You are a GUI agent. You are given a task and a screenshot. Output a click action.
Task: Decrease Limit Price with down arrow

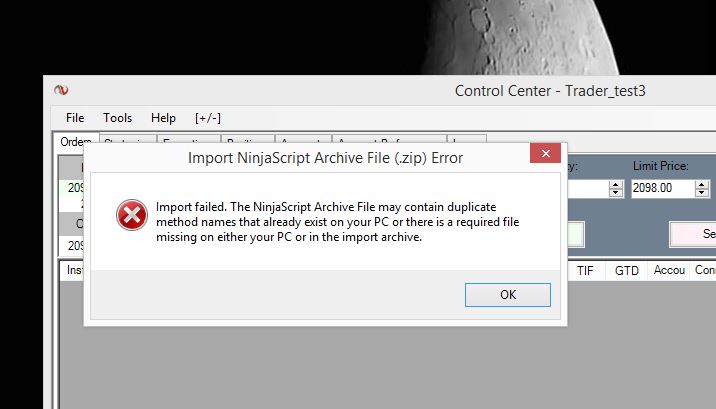pyautogui.click(x=702, y=193)
